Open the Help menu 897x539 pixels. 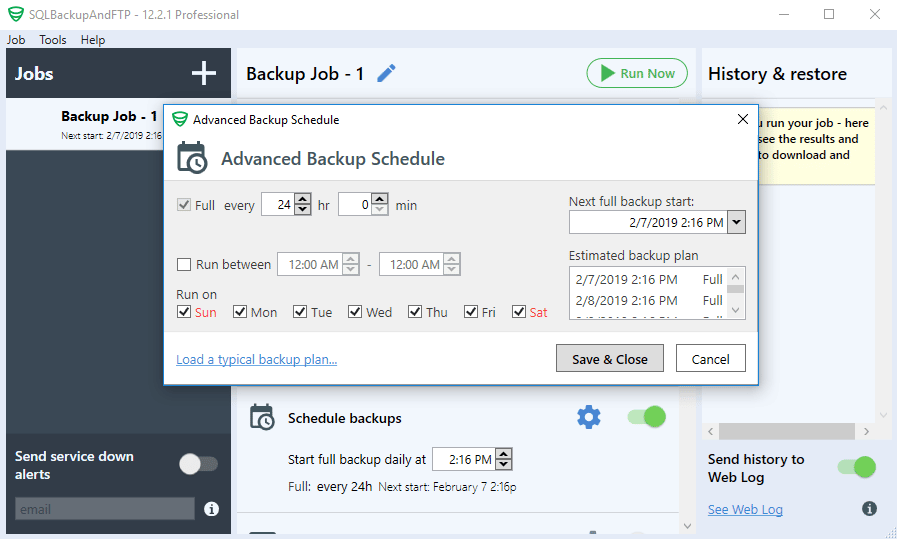click(x=93, y=39)
